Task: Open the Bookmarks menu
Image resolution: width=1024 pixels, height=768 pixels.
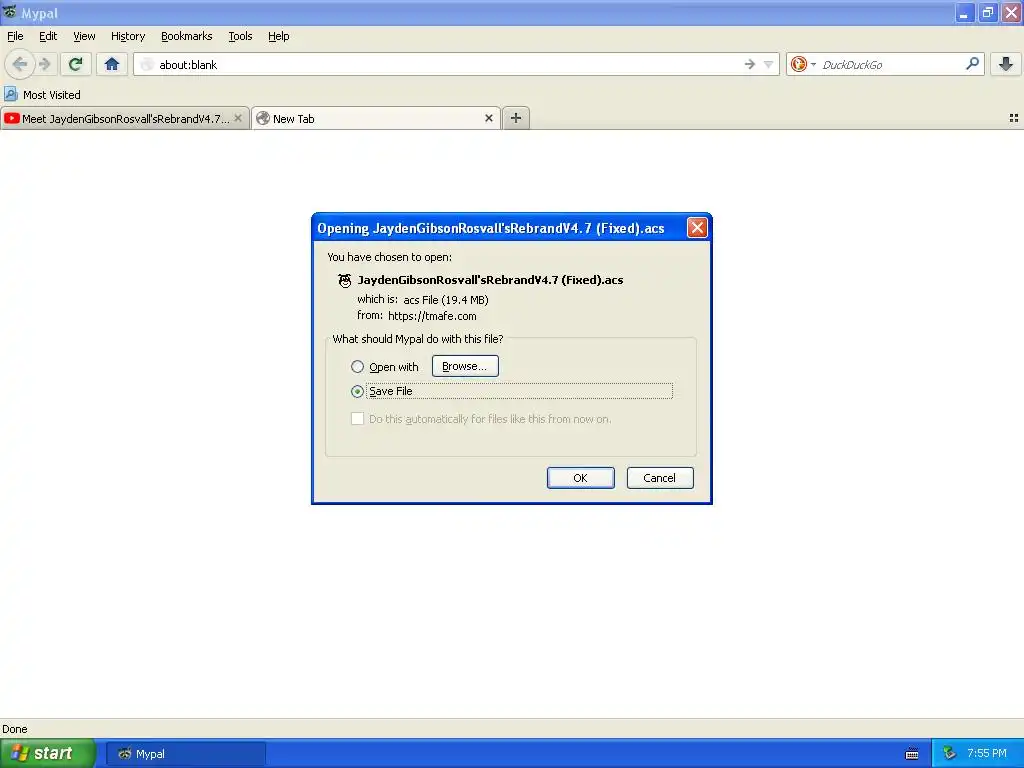Action: point(187,36)
